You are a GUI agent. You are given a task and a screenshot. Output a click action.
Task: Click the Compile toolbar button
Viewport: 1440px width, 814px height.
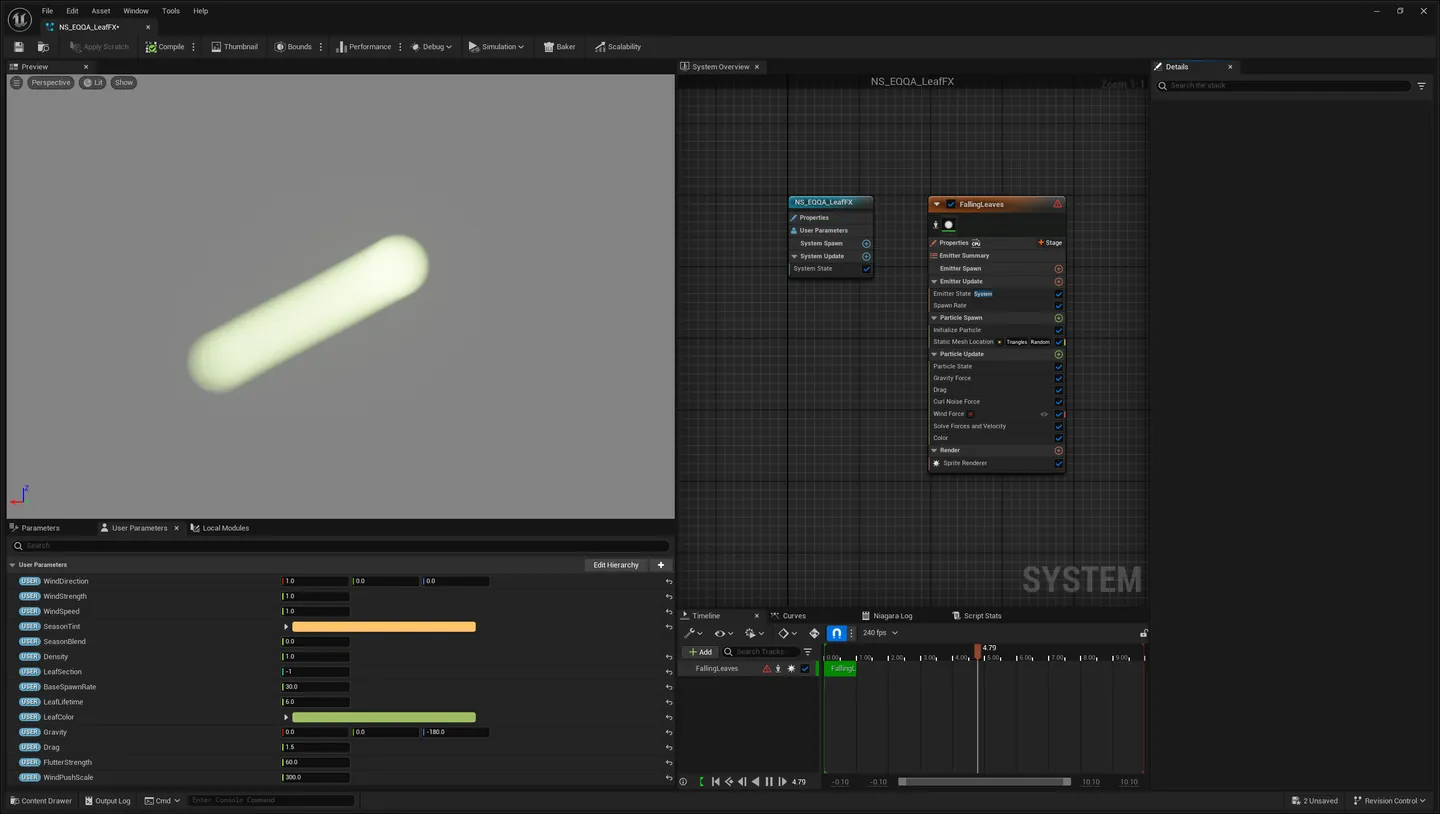[x=165, y=47]
